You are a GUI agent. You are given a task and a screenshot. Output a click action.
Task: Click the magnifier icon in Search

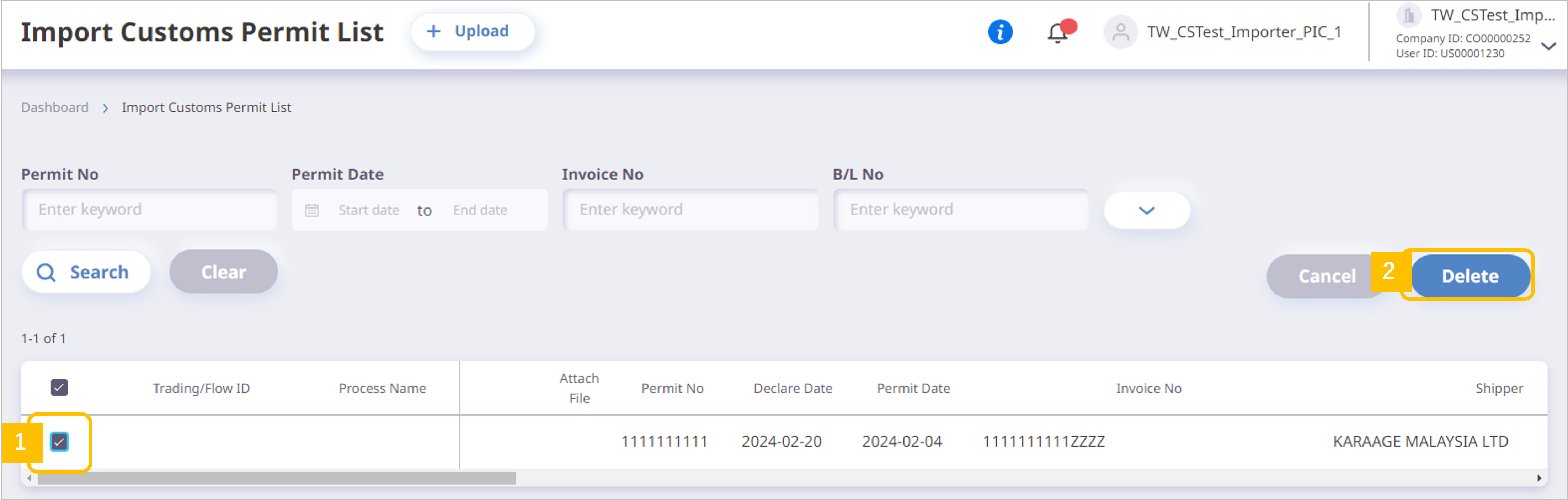click(46, 272)
